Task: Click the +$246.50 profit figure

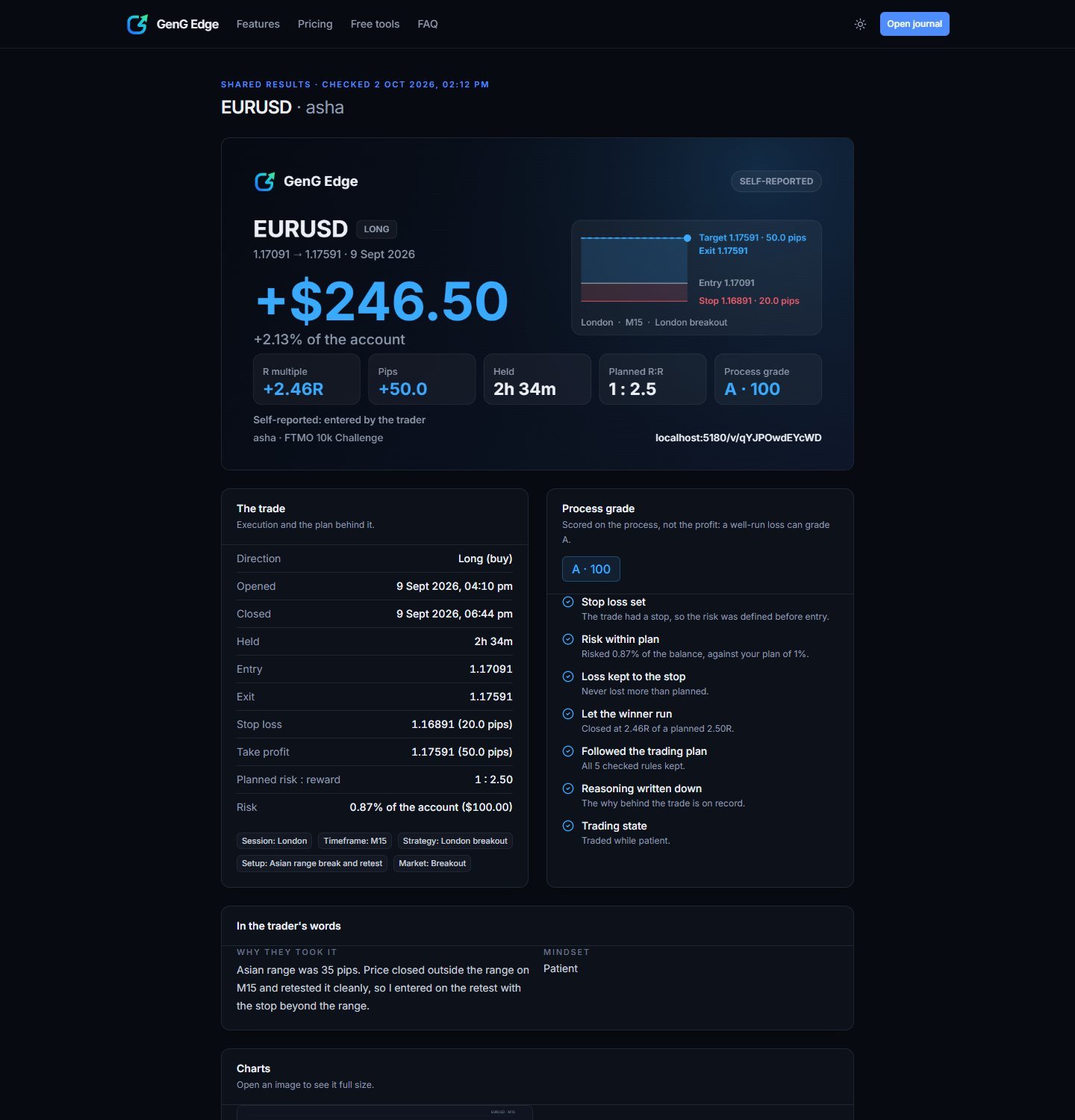Action: (x=381, y=301)
